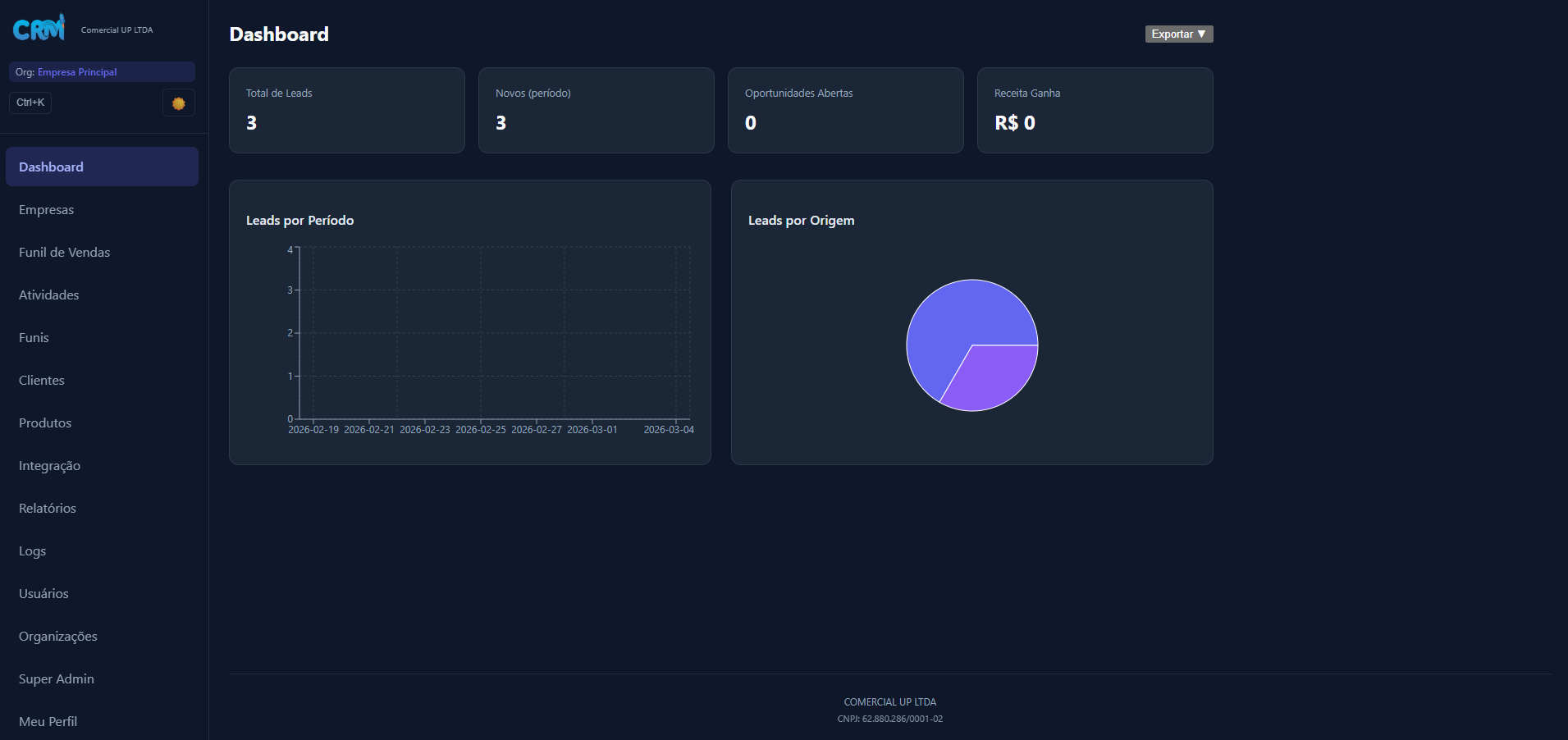Select Clientes in the sidebar

click(x=42, y=381)
